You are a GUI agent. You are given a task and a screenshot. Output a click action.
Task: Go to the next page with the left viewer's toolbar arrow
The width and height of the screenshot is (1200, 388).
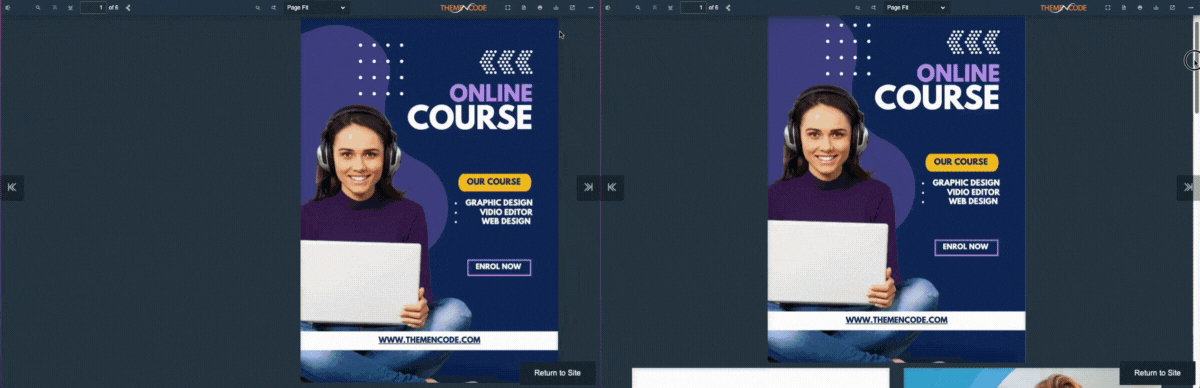[x=70, y=8]
